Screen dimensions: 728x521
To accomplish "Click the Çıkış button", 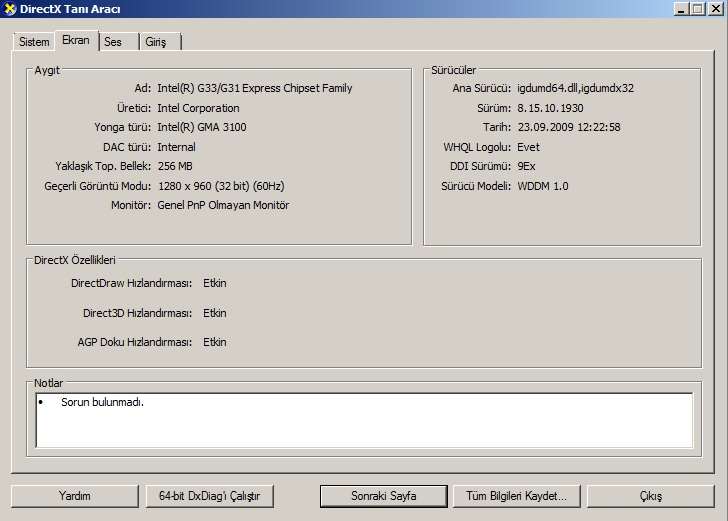I will [651, 496].
